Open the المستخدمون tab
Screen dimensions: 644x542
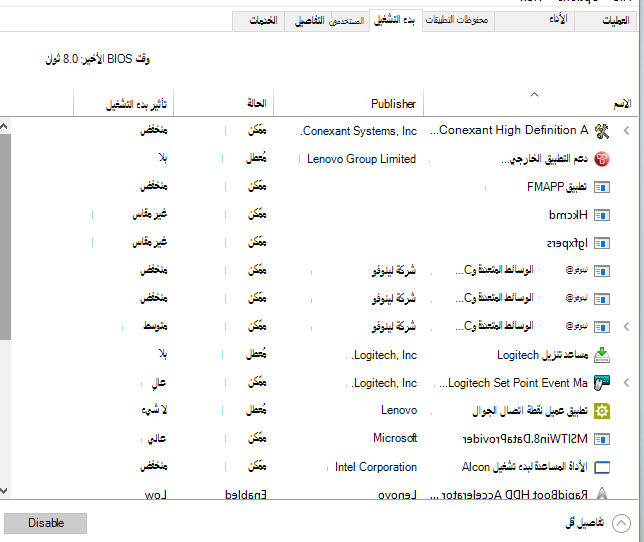coord(347,21)
